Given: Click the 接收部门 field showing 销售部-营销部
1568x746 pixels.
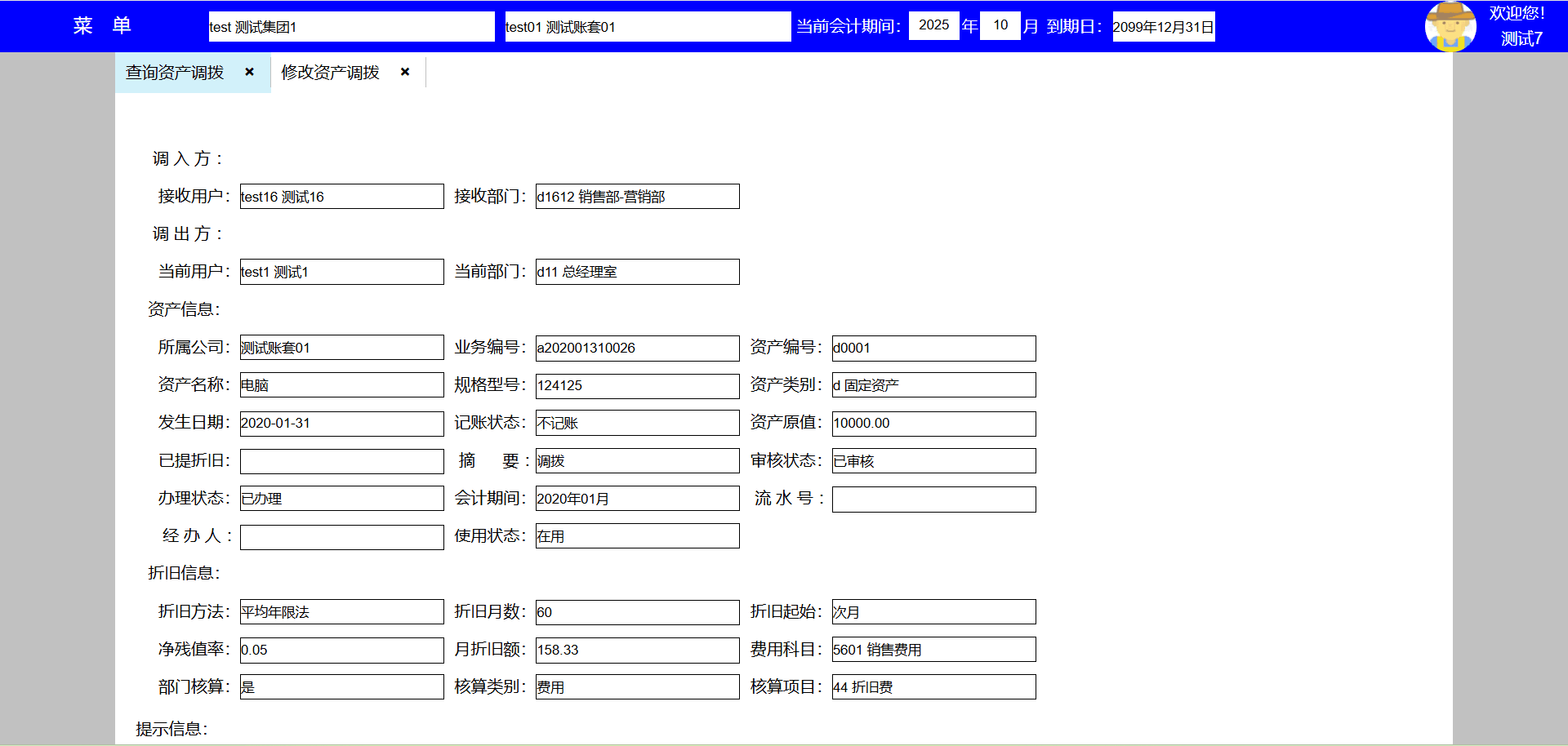Looking at the screenshot, I should [637, 197].
